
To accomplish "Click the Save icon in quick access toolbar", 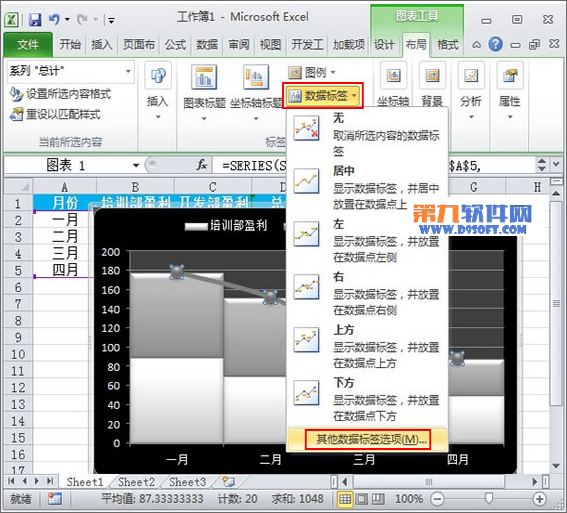I will (35, 20).
